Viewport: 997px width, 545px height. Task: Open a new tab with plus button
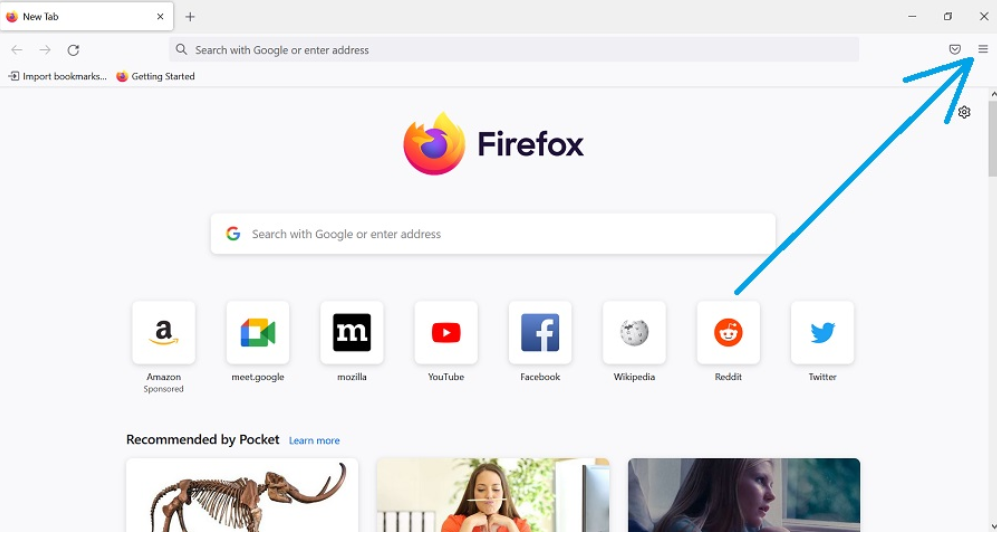(189, 17)
